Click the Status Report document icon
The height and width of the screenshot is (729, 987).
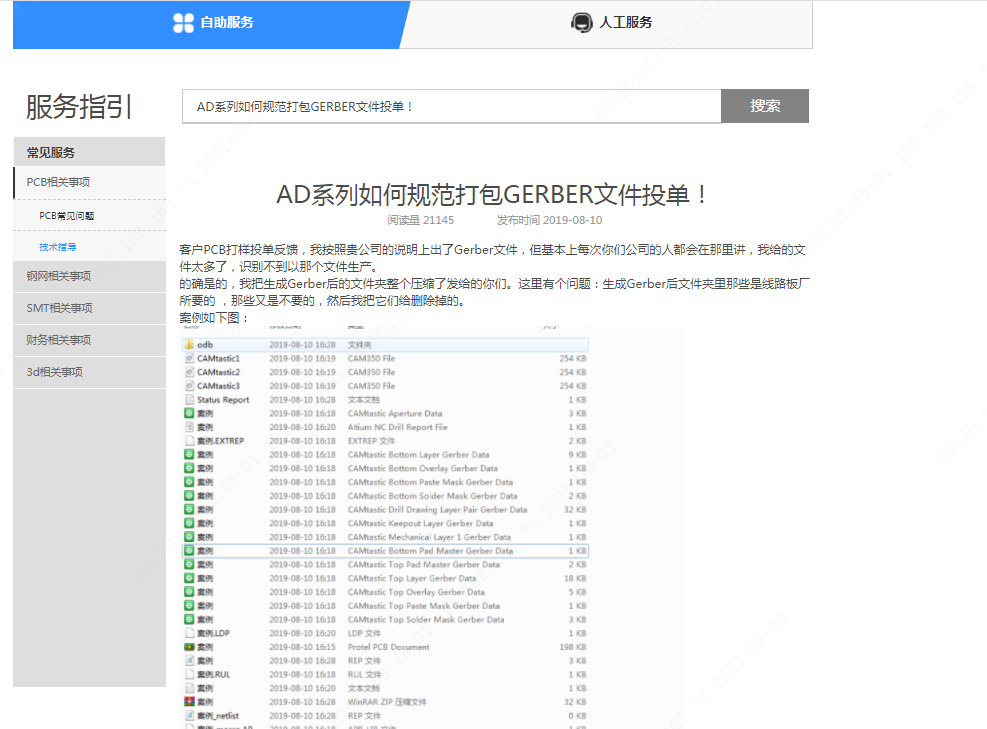coord(188,400)
